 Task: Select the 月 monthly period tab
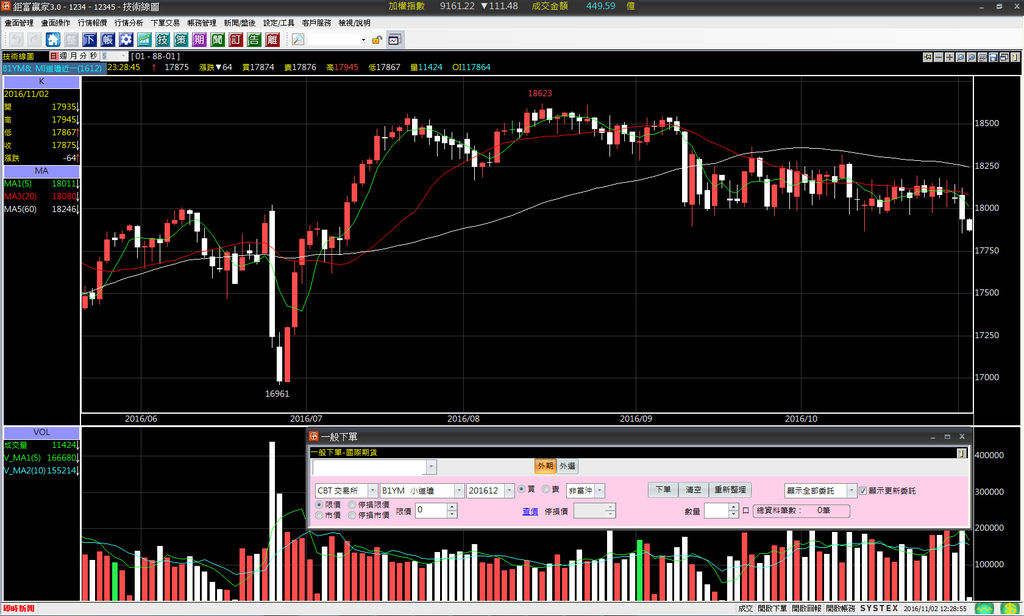(73, 57)
